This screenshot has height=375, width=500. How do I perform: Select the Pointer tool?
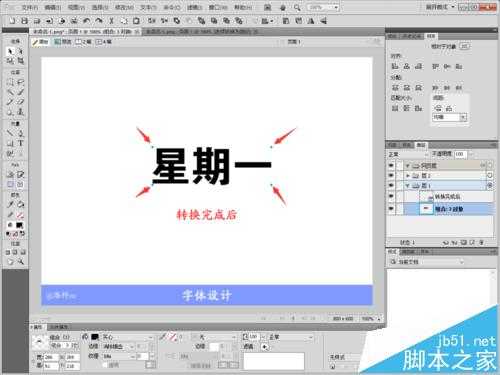coord(10,51)
